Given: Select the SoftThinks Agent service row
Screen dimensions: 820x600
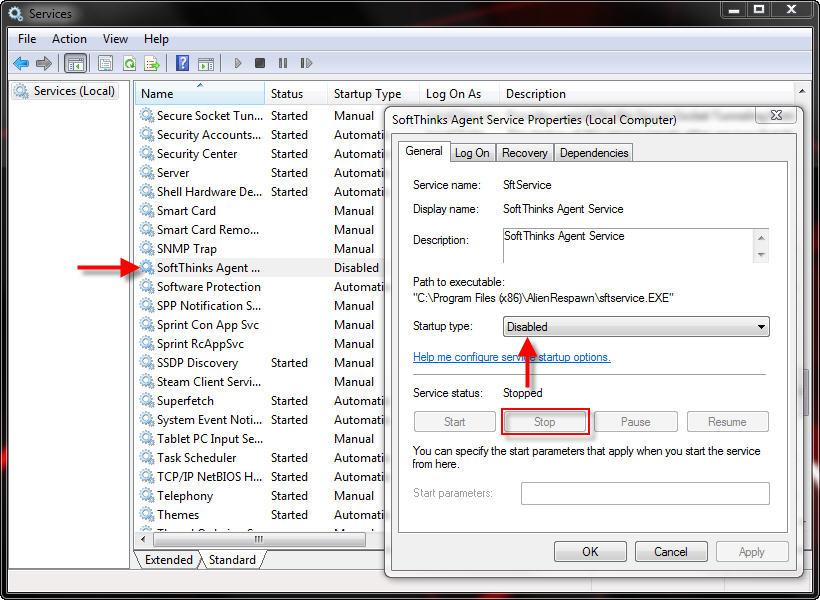Looking at the screenshot, I should point(260,267).
